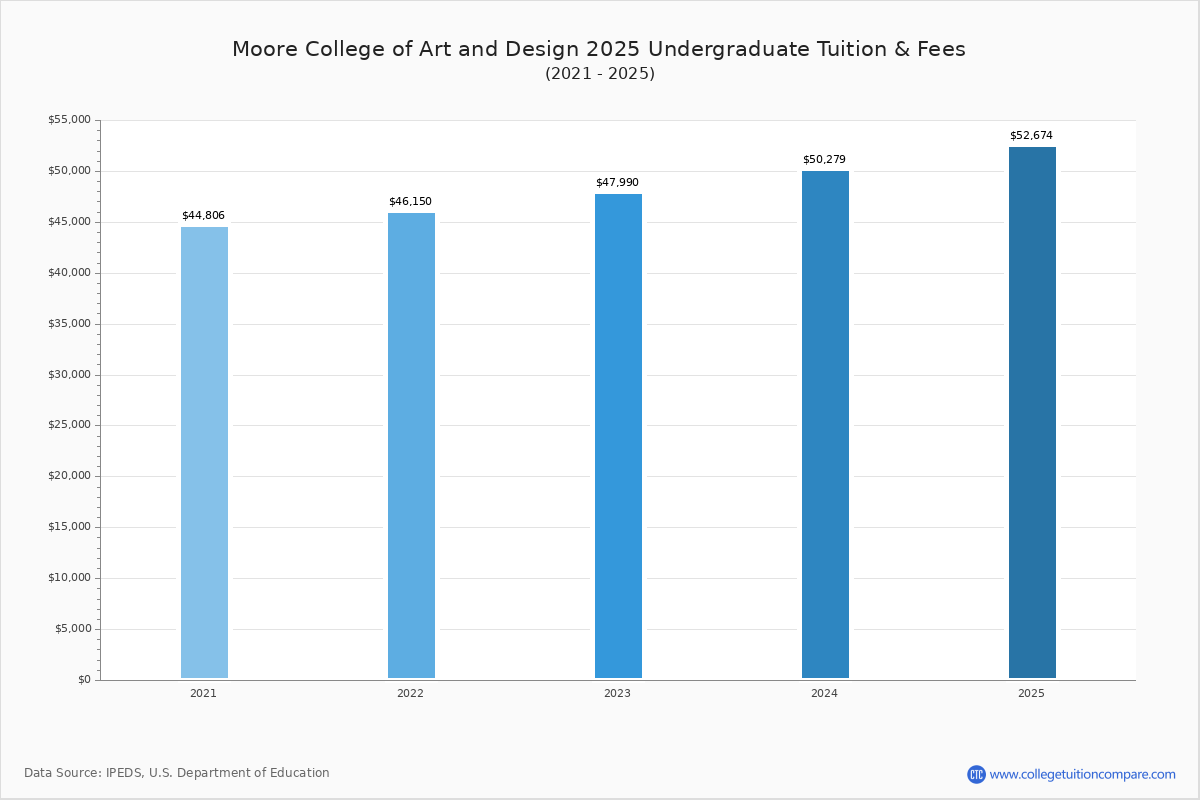Select the $25,000 y-axis label
This screenshot has width=1200, height=800.
pyautogui.click(x=69, y=425)
